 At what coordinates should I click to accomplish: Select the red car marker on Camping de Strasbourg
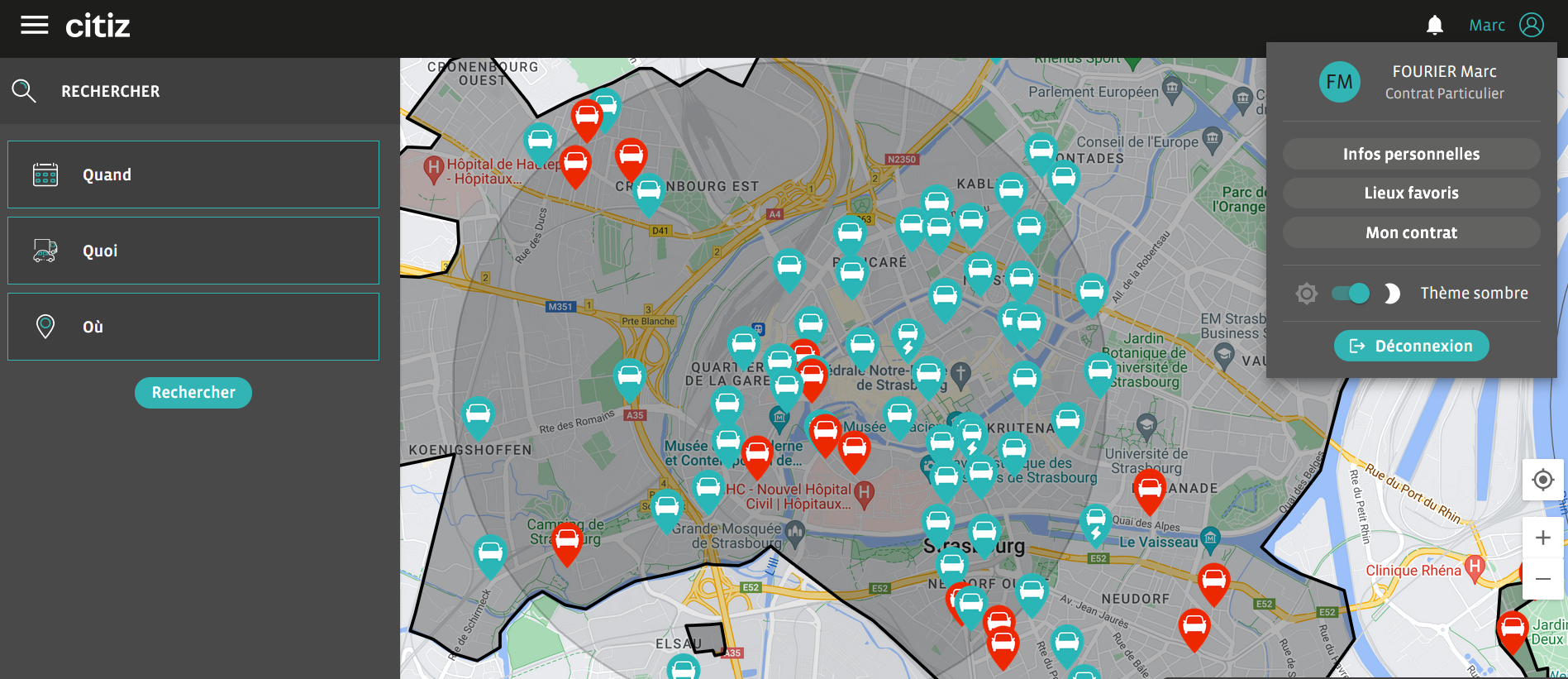pyautogui.click(x=567, y=543)
